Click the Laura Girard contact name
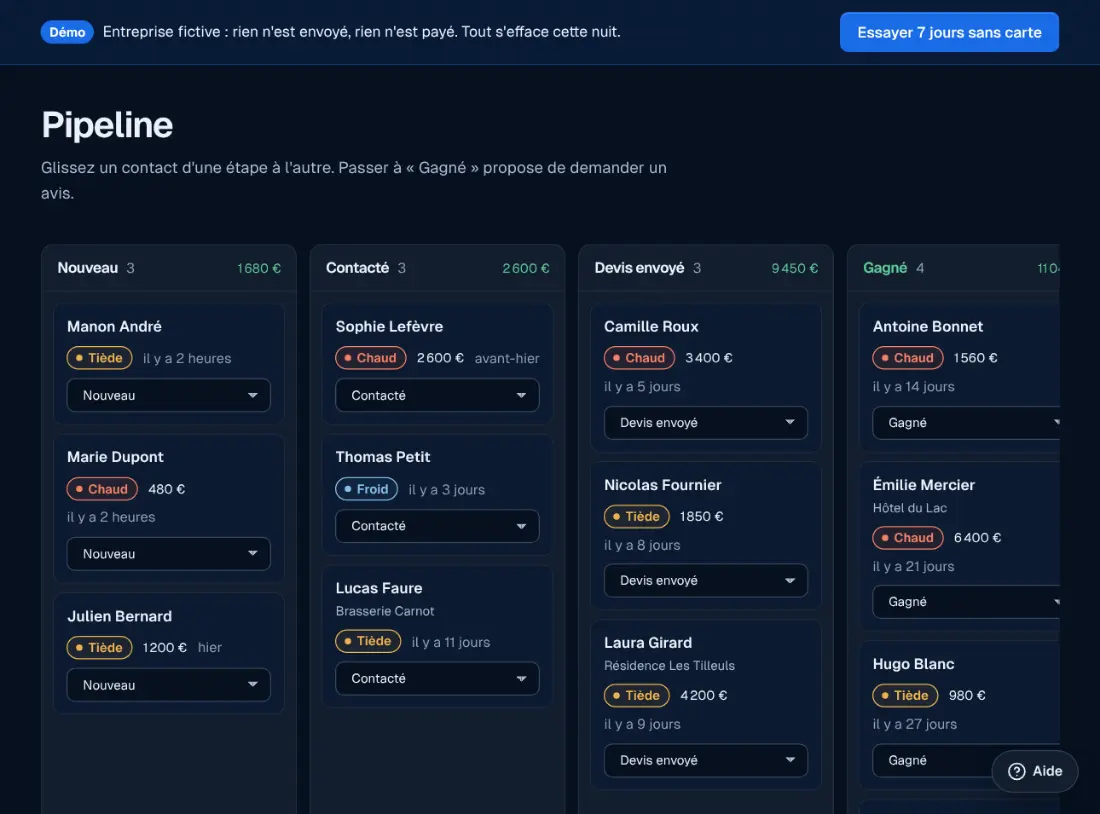Image resolution: width=1100 pixels, height=814 pixels. [x=648, y=643]
